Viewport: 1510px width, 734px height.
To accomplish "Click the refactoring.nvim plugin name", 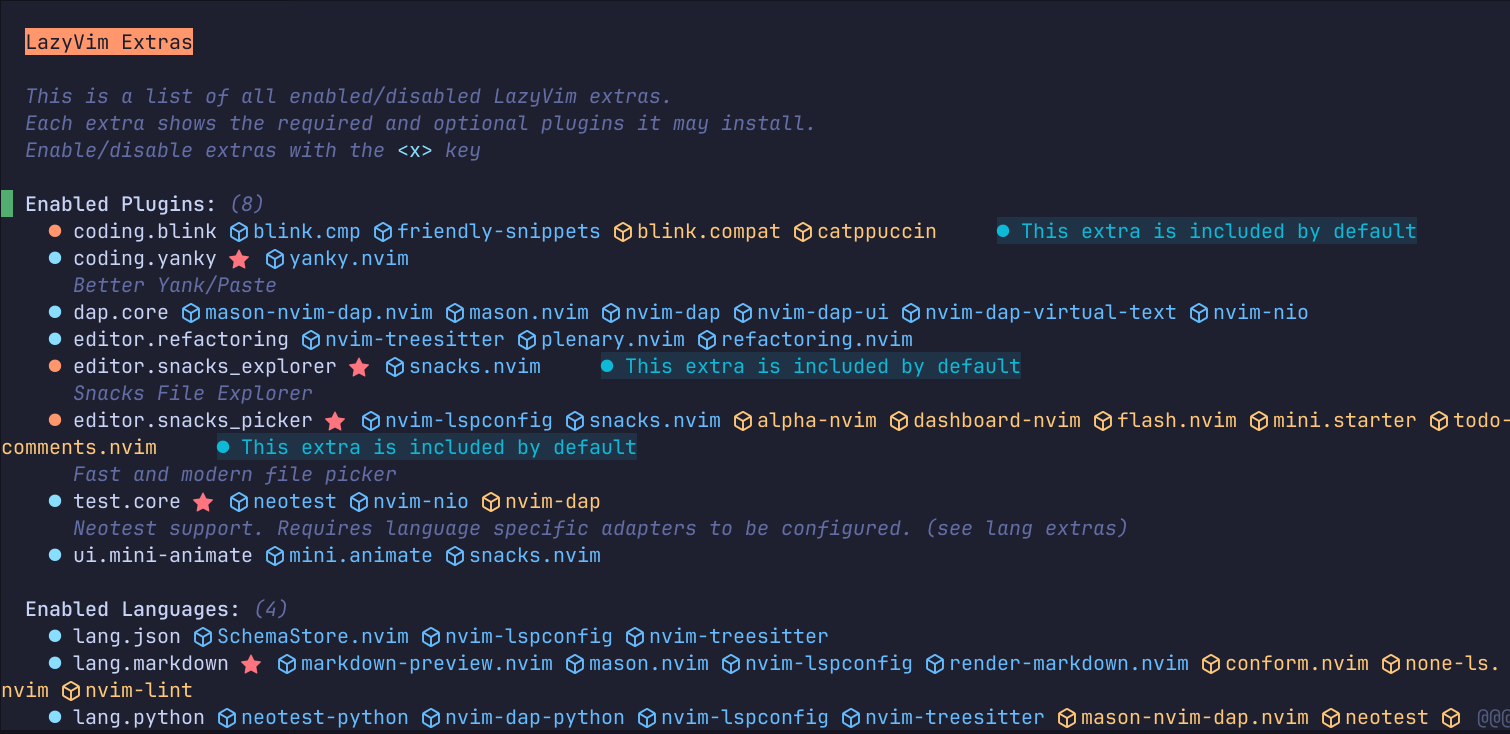I will 817,340.
